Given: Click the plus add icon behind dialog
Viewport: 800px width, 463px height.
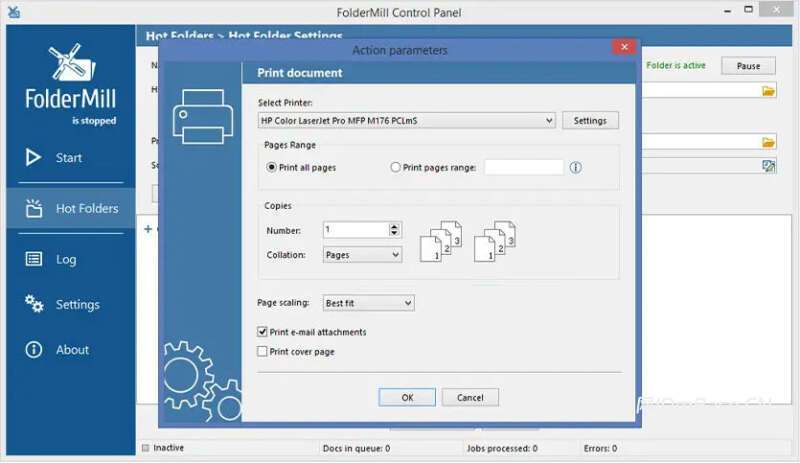Looking at the screenshot, I should pos(148,229).
